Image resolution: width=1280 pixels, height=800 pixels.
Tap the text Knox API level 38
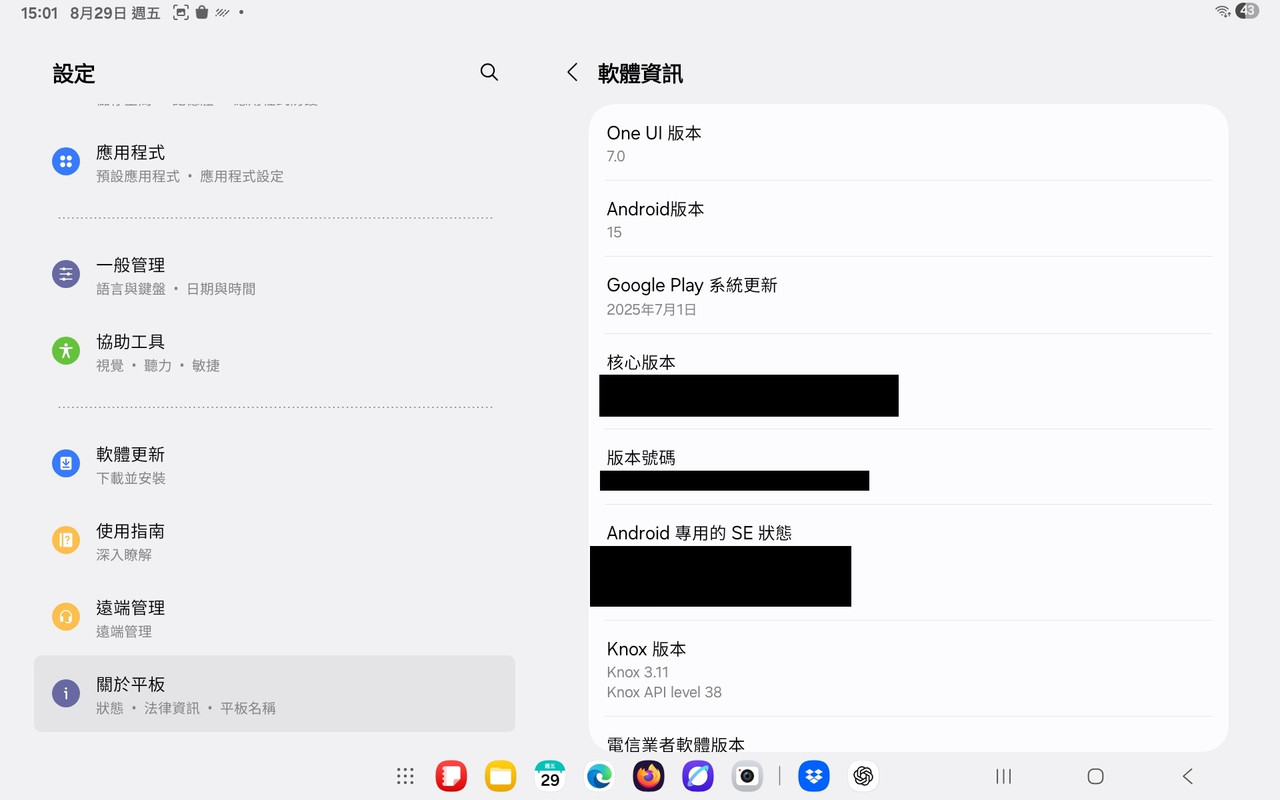tap(664, 692)
